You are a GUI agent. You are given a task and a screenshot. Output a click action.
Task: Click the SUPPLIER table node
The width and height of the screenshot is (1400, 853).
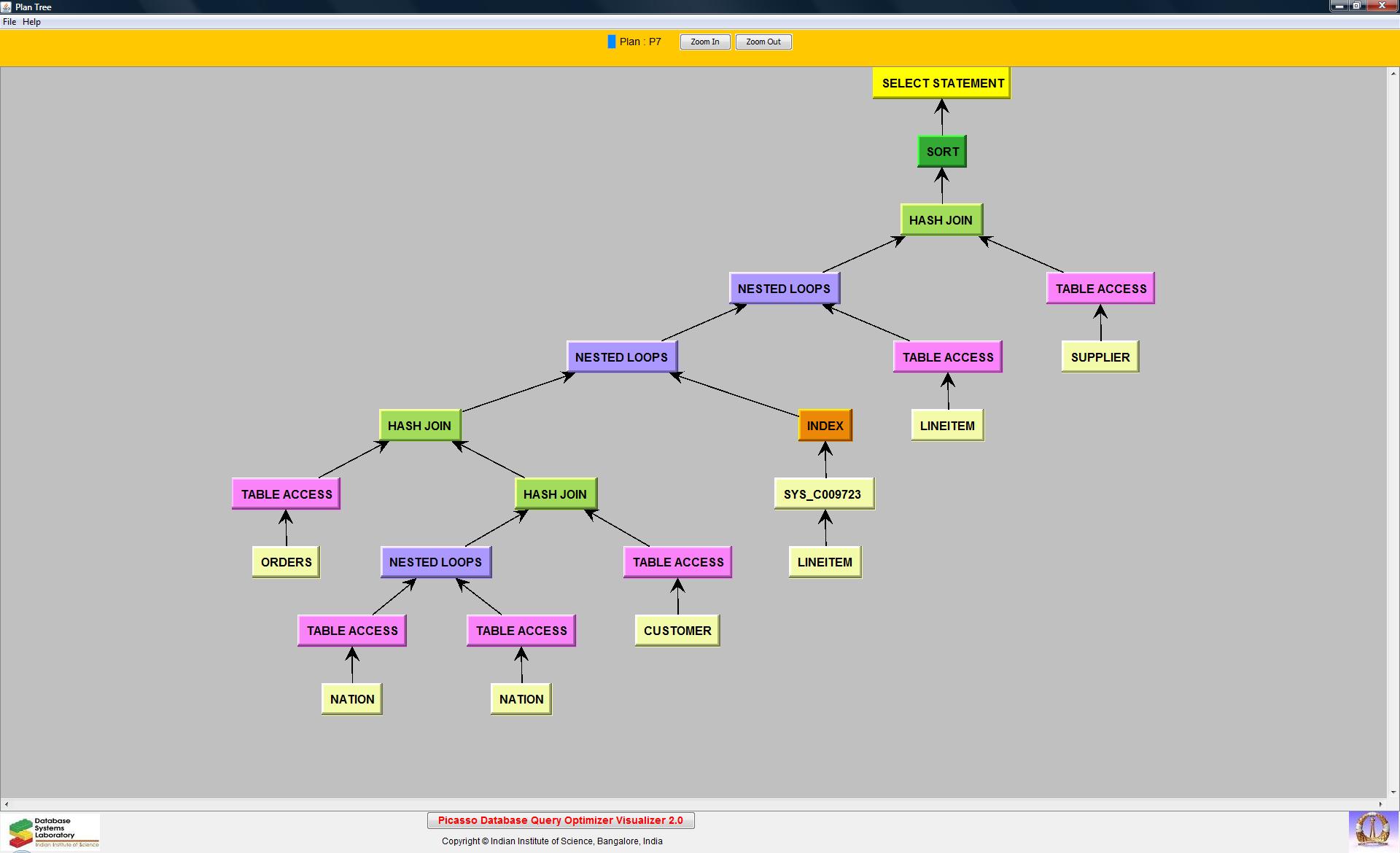click(x=1100, y=357)
